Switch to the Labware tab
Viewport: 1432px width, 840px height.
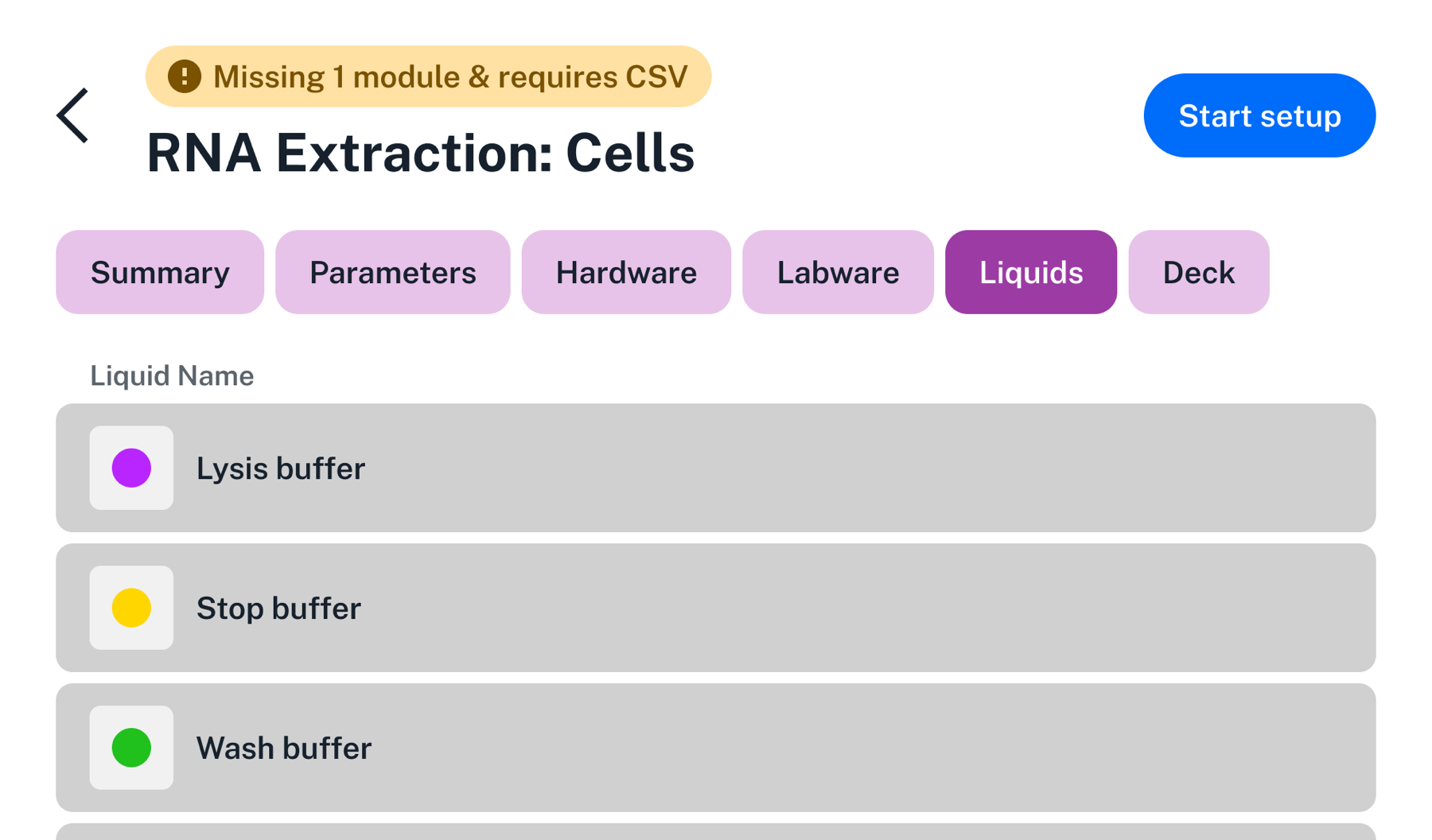(837, 272)
